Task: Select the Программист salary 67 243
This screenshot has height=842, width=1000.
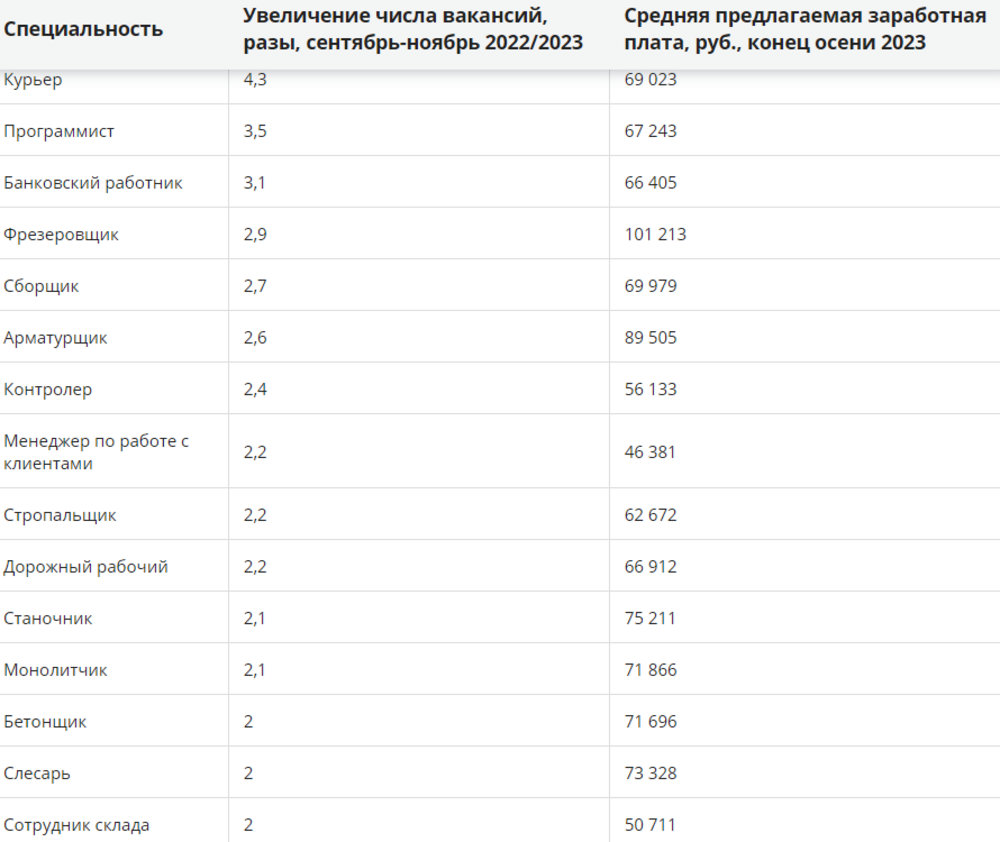Action: (x=650, y=131)
